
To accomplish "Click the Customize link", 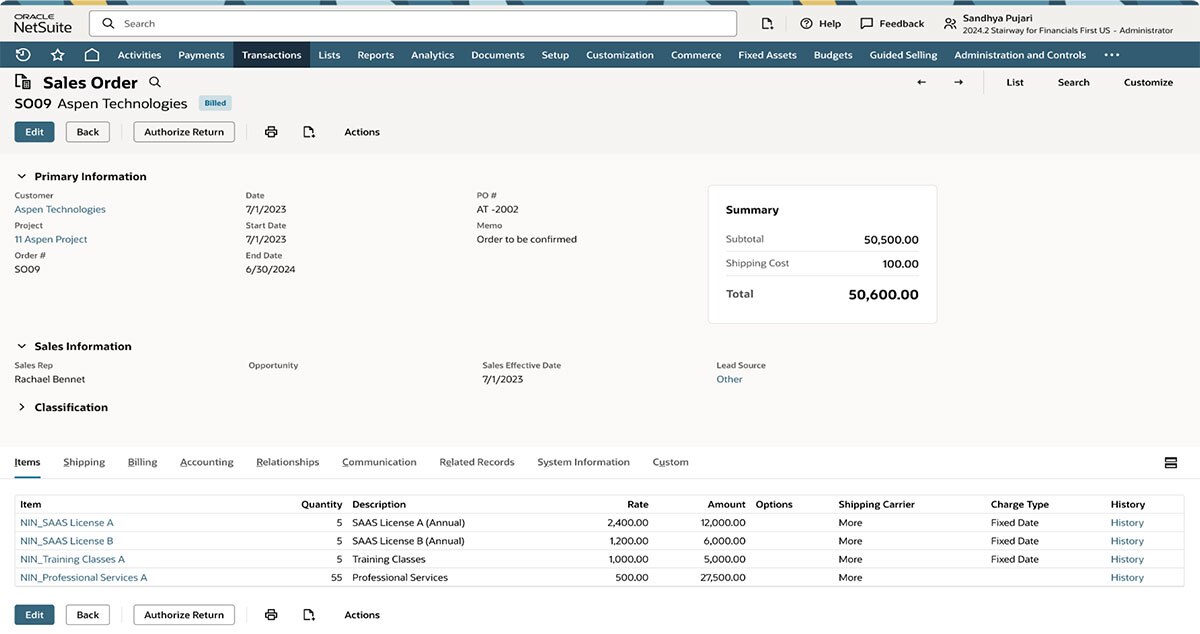I will click(1148, 82).
